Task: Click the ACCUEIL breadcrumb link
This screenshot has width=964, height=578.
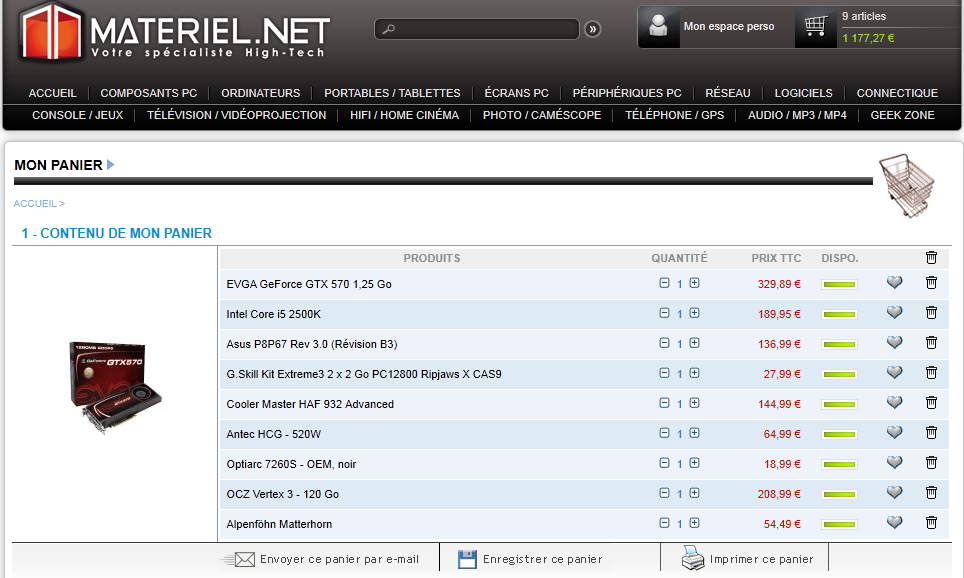Action: tap(35, 204)
